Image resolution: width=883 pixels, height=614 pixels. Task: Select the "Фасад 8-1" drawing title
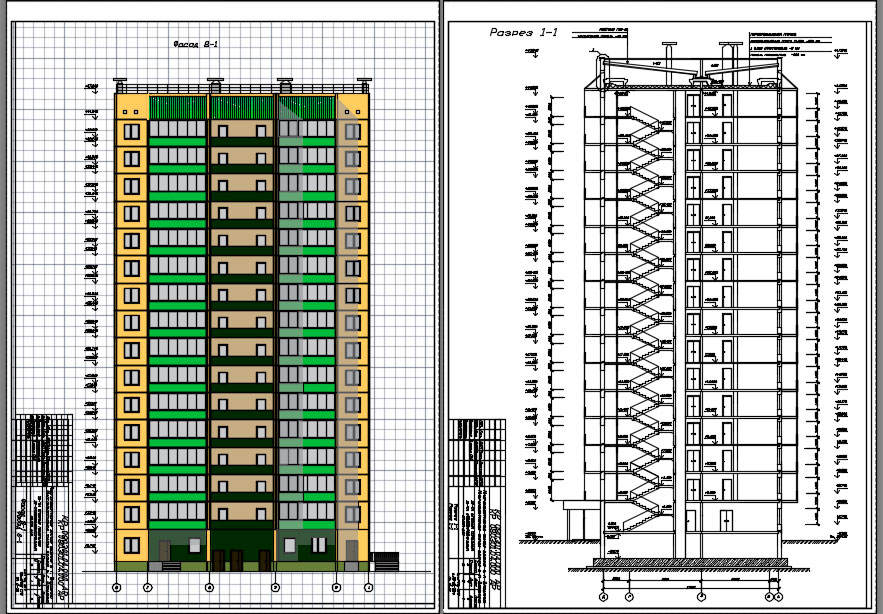195,45
